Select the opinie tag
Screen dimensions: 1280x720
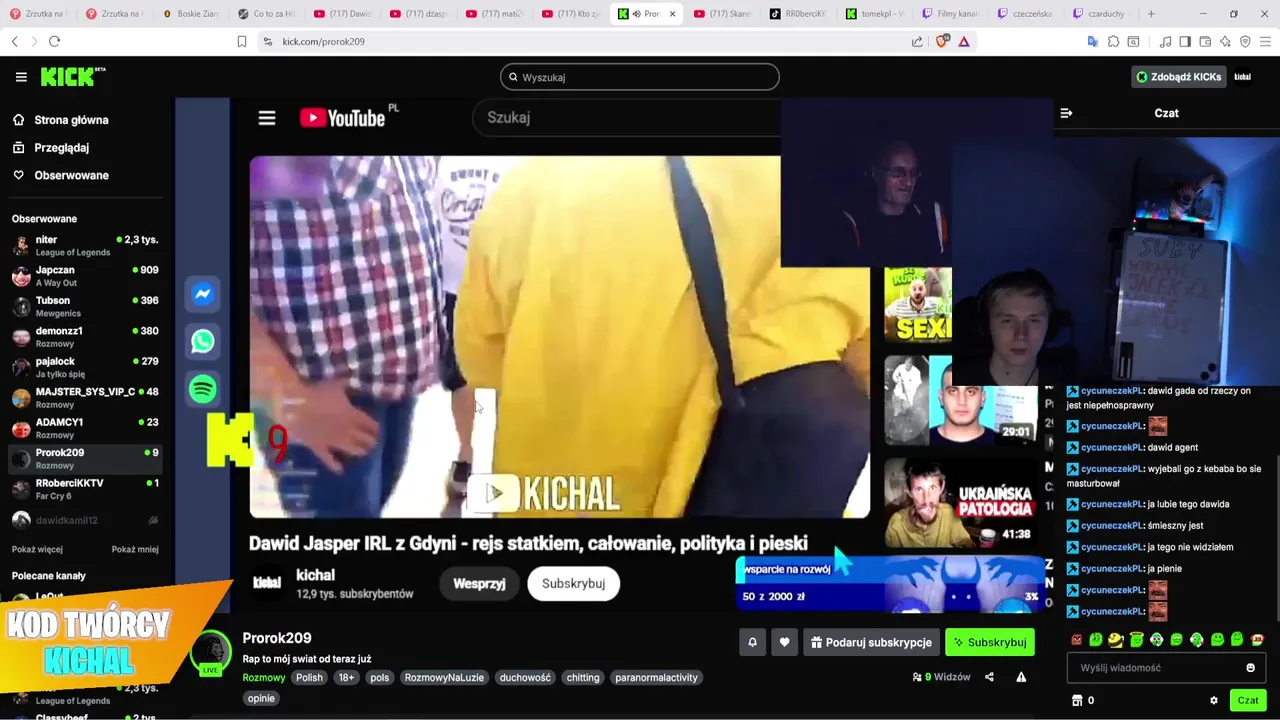click(x=261, y=699)
